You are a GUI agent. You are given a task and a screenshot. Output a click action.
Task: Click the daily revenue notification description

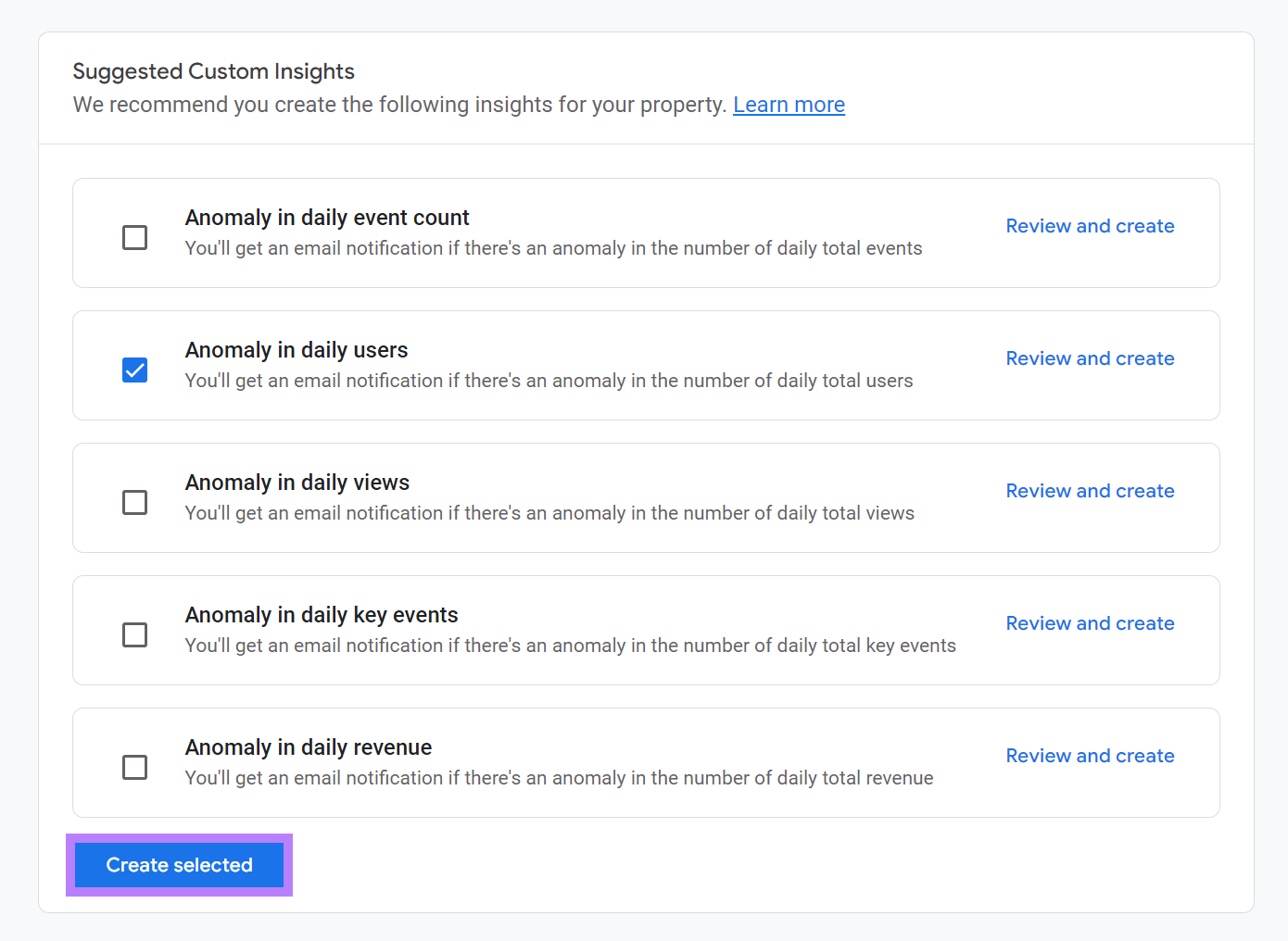tap(559, 777)
